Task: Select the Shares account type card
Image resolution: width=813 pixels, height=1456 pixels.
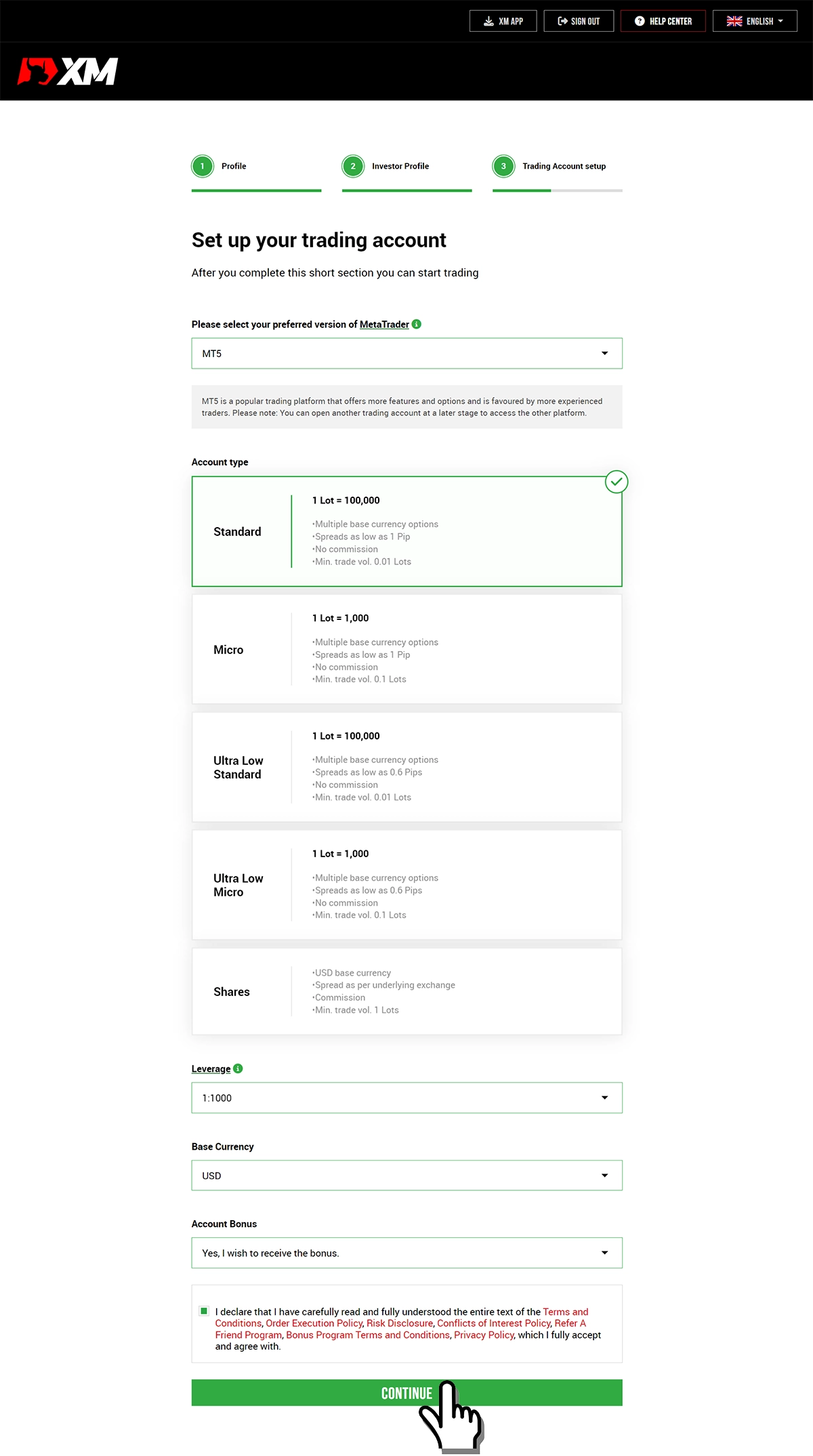Action: click(406, 991)
